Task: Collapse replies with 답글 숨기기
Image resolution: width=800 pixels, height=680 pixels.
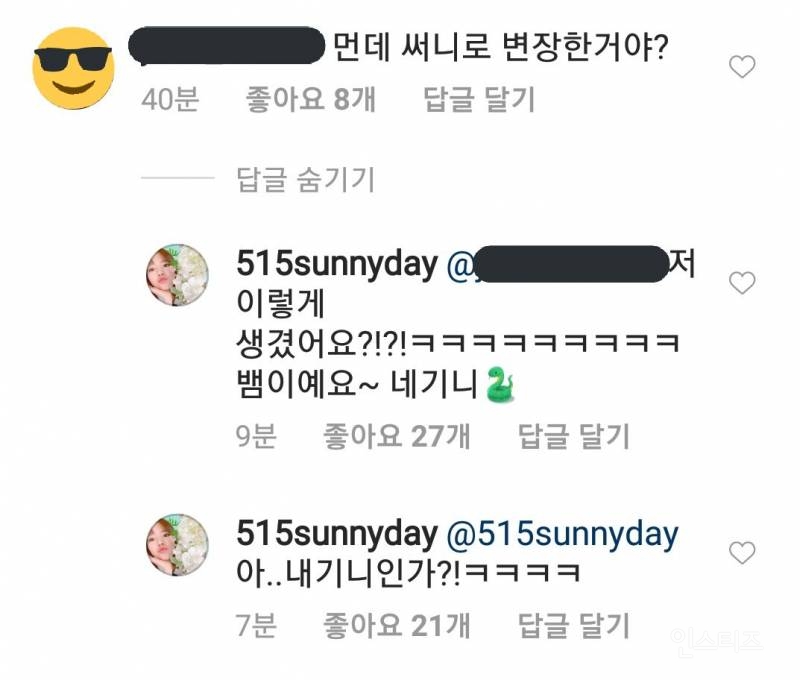Action: (x=306, y=180)
